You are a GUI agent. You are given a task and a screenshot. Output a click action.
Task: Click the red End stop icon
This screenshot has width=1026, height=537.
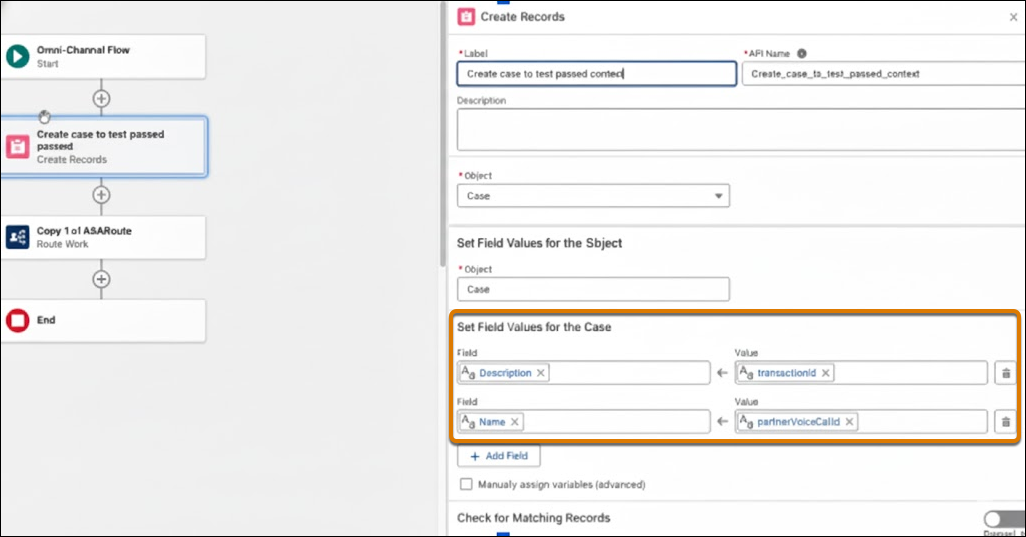click(18, 320)
